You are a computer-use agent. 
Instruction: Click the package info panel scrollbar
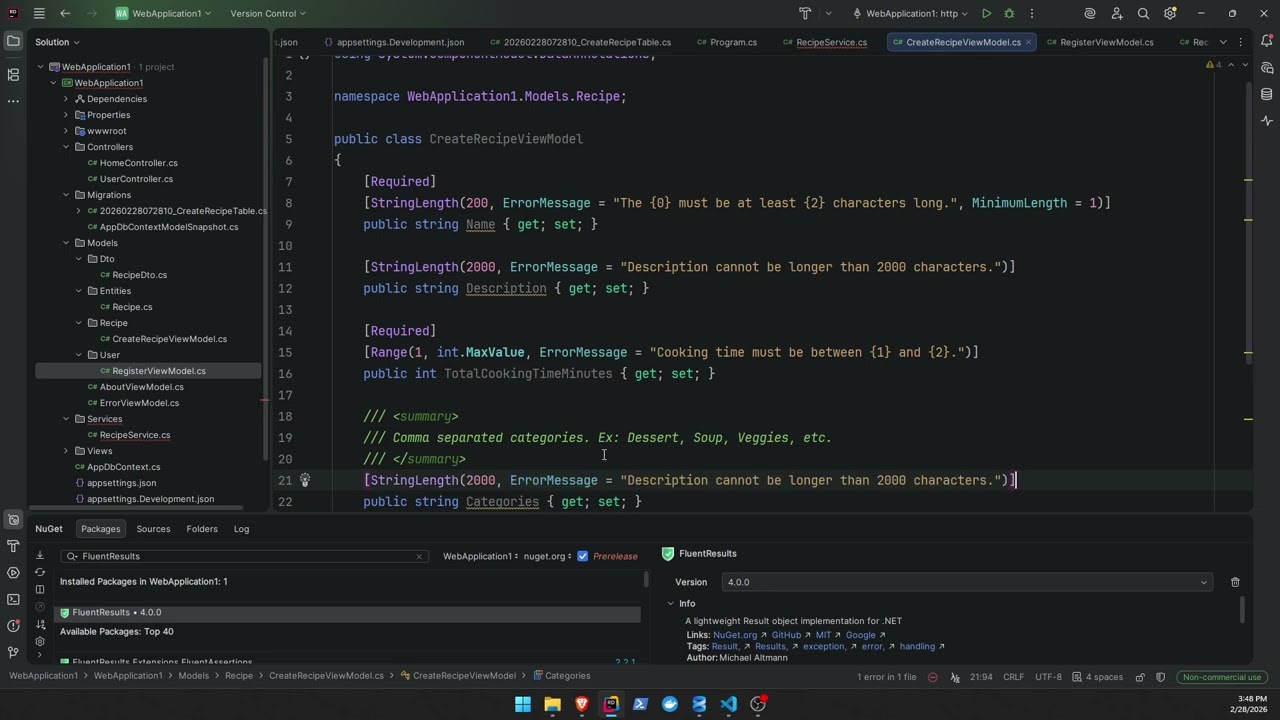1243,608
